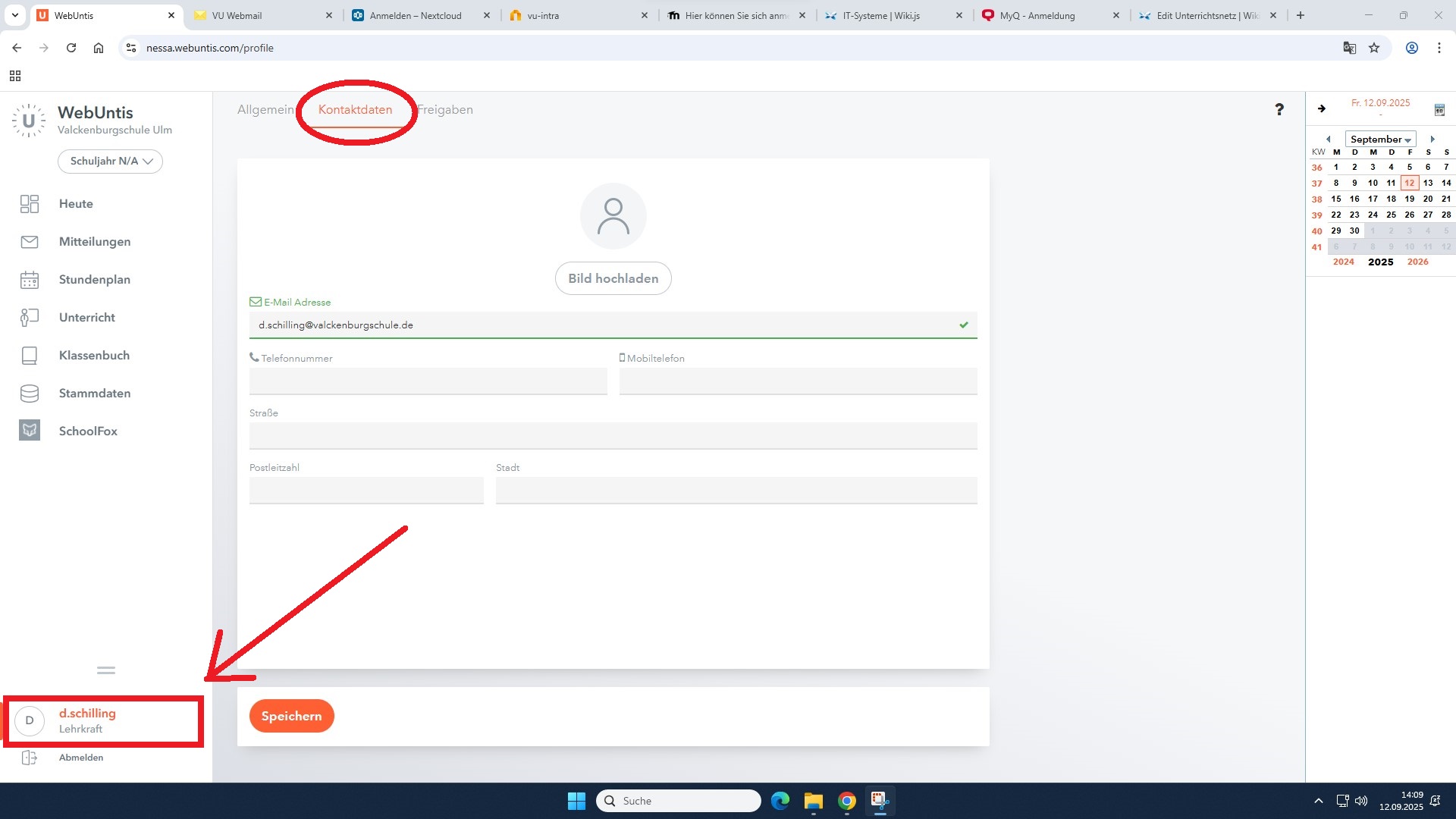
Task: Switch to the Allgemein tab
Action: pyautogui.click(x=265, y=110)
